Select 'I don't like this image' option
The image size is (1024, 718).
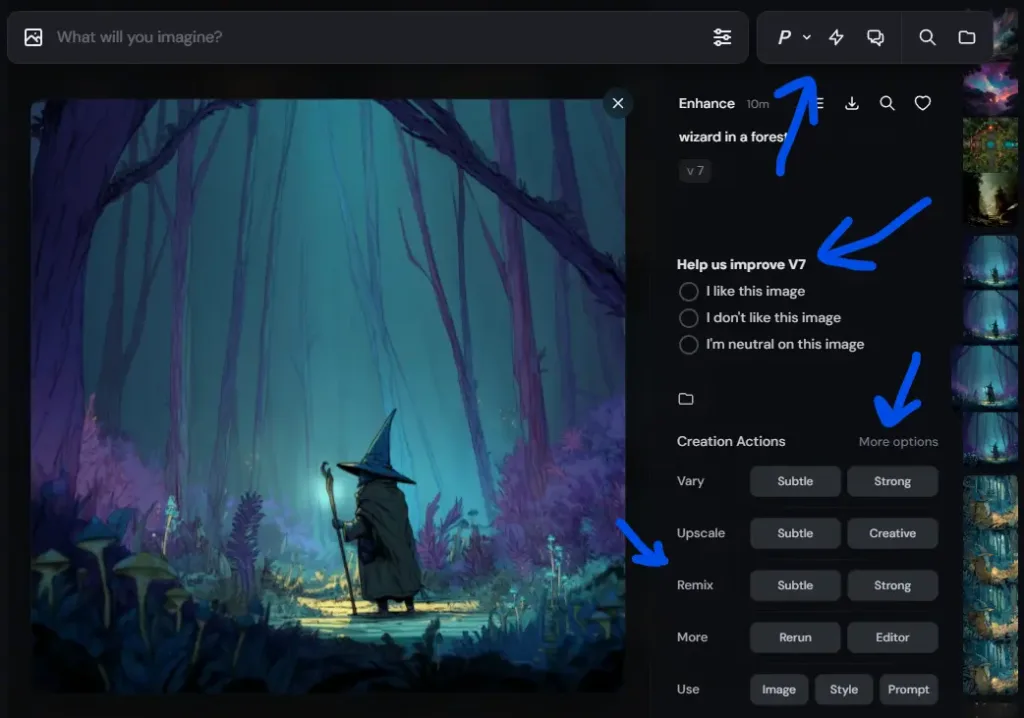(688, 318)
